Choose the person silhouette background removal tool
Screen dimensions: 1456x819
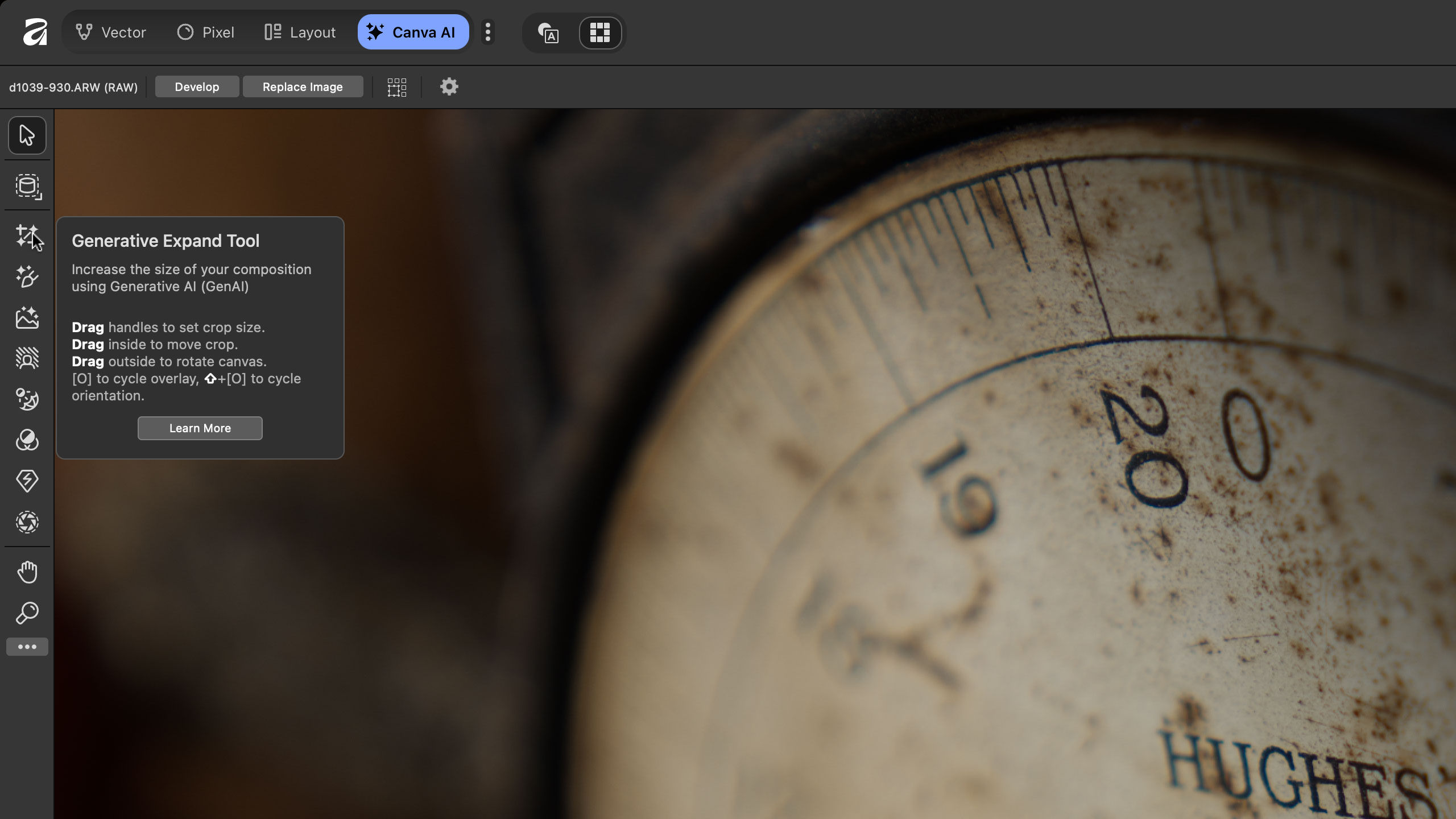pyautogui.click(x=27, y=358)
